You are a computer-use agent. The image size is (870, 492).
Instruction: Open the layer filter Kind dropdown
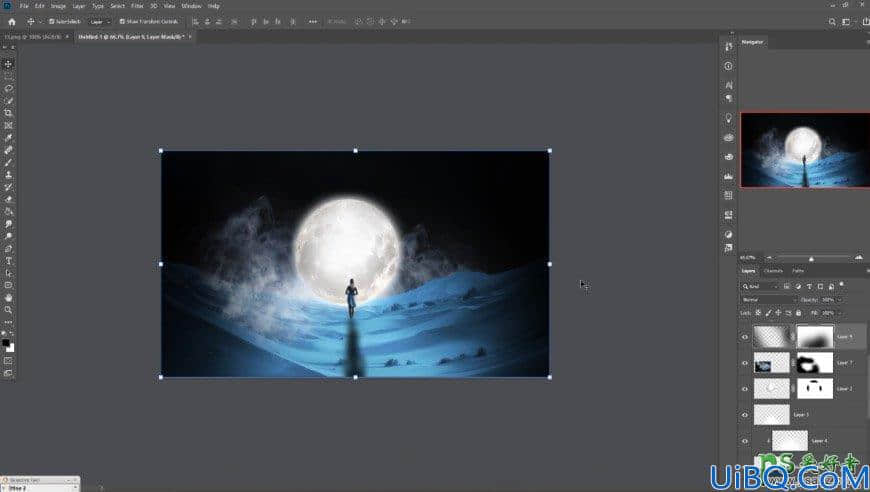click(x=761, y=286)
